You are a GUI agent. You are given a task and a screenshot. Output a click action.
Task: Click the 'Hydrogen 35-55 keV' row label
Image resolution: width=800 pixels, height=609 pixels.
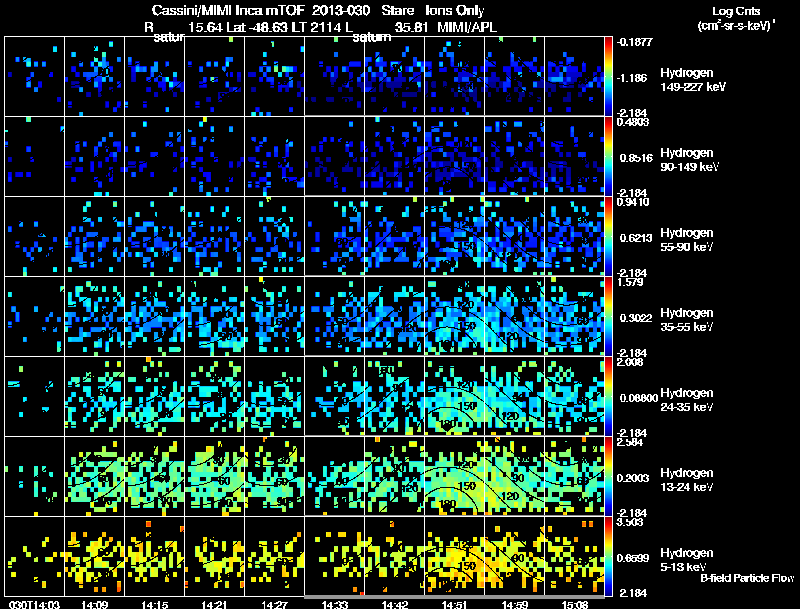[687, 320]
